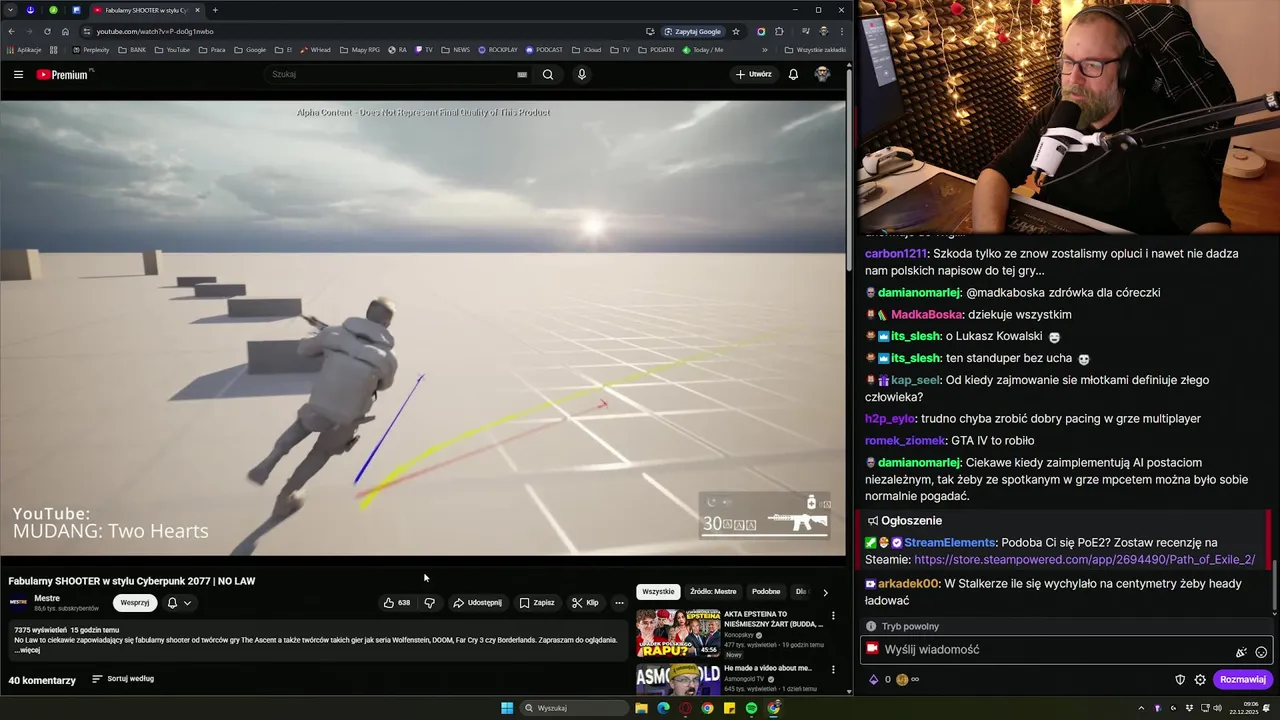Open the browser extensions puzzle icon
Viewport: 1280px width, 720px height.
[779, 31]
